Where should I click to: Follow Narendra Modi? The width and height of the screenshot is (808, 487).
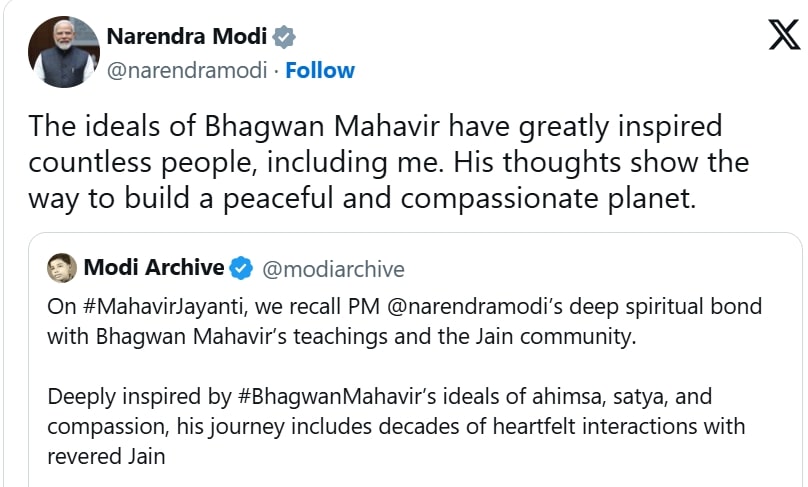coord(320,70)
